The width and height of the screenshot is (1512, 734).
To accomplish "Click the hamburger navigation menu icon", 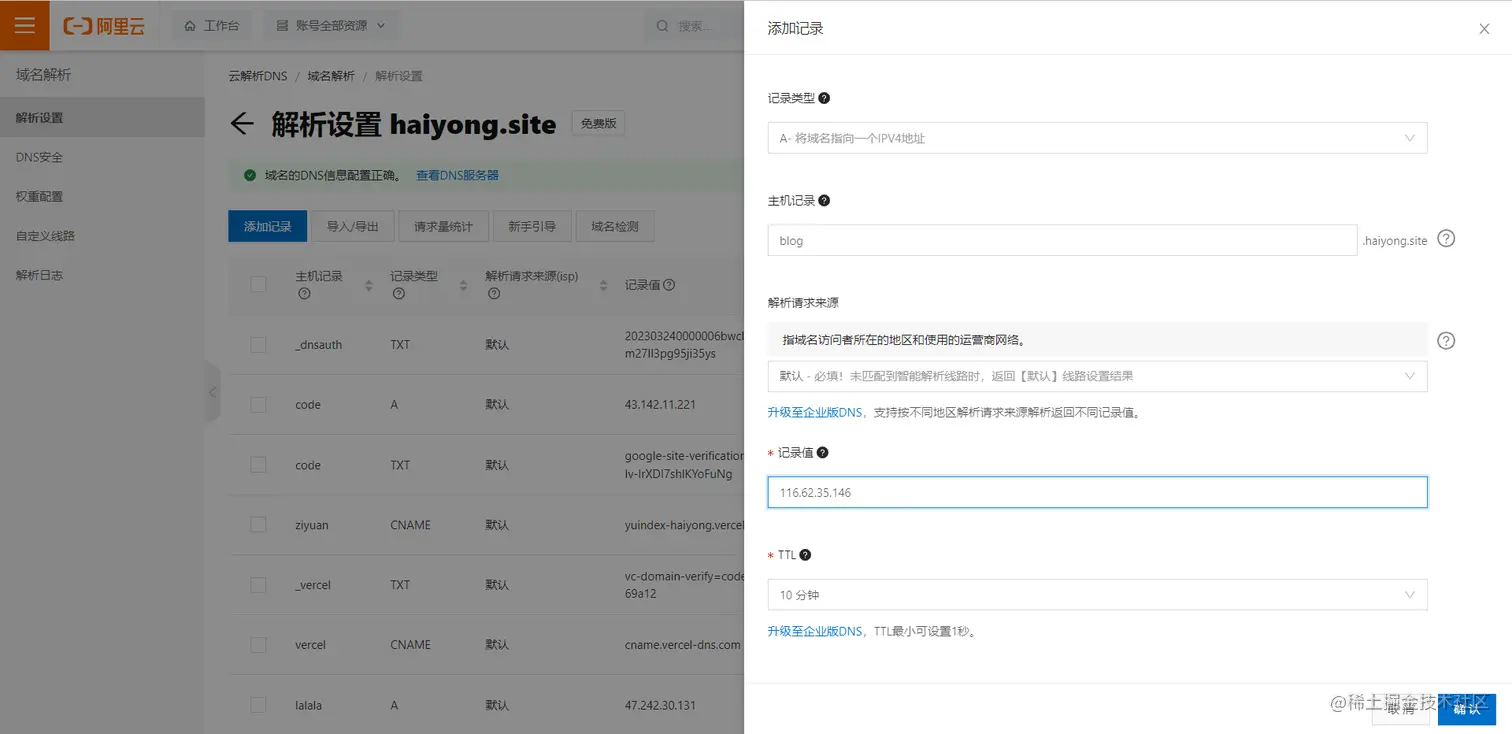I will [x=24, y=24].
